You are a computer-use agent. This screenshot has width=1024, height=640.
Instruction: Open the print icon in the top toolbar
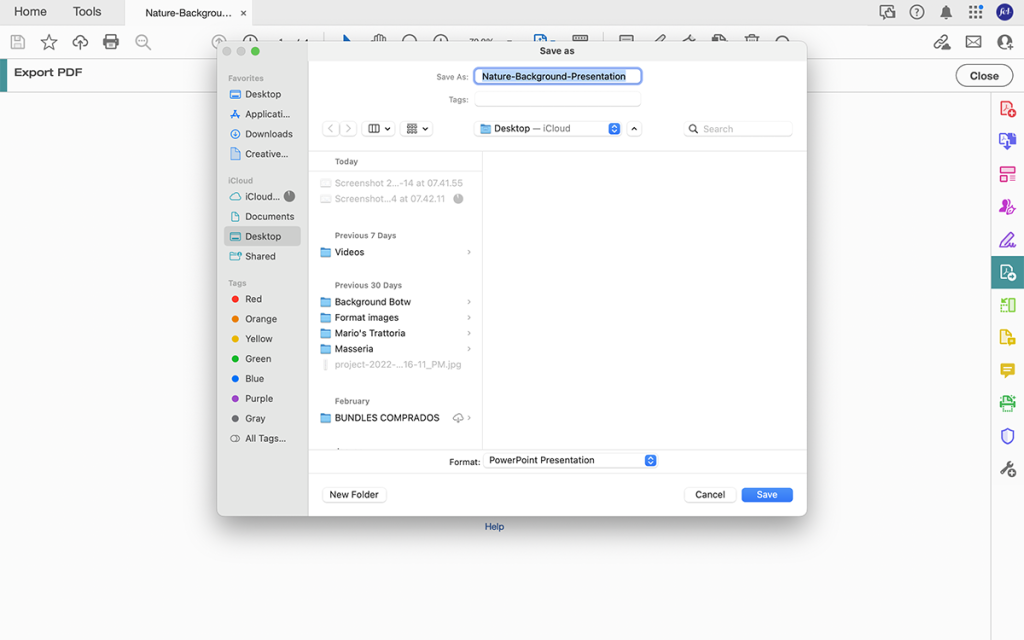pos(111,42)
